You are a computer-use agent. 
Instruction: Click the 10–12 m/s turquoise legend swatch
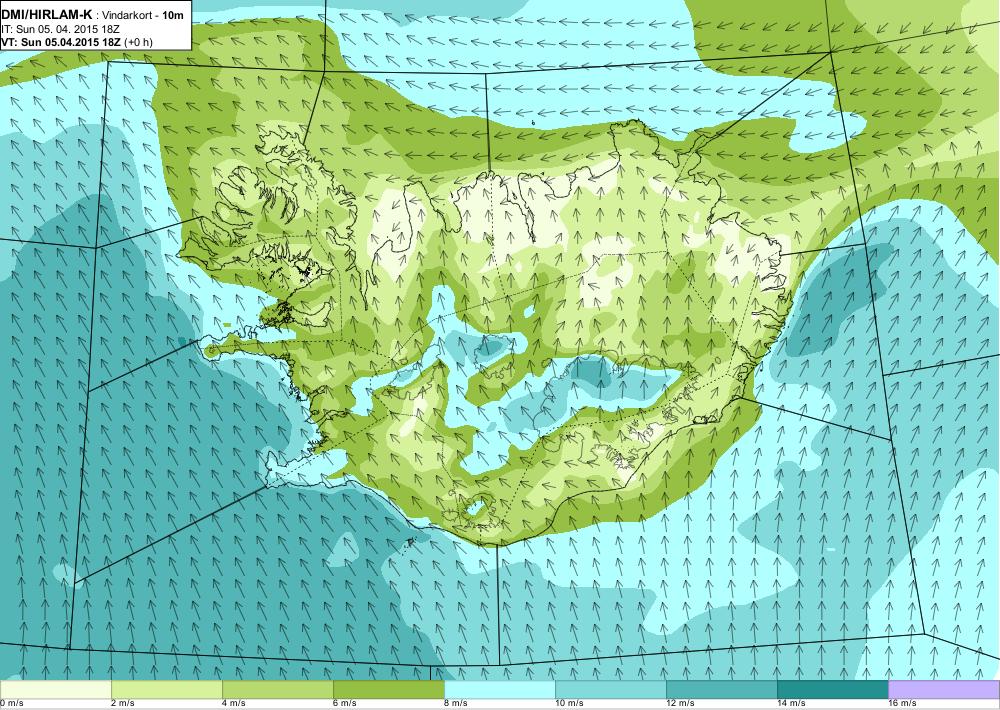click(611, 690)
